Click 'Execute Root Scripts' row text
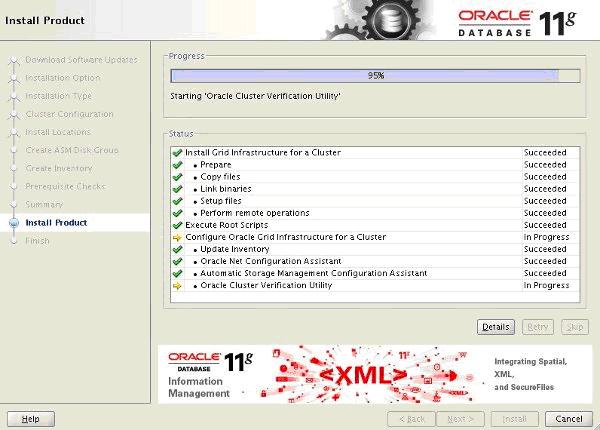Image resolution: width=600 pixels, height=430 pixels. pos(227,225)
